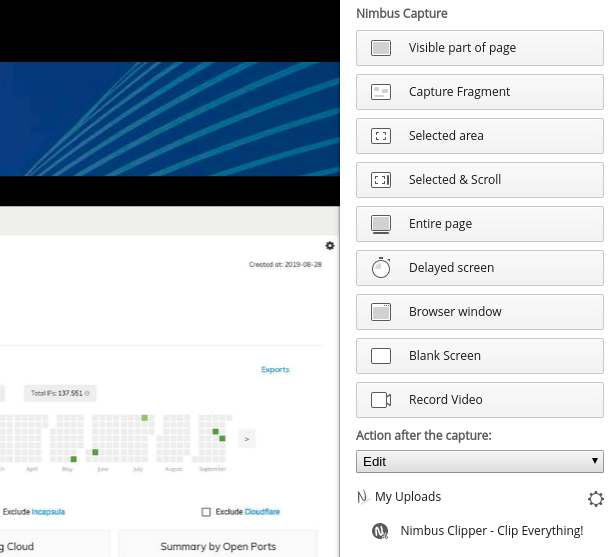Click the Capture Fragment icon
615x557 pixels.
(x=381, y=92)
